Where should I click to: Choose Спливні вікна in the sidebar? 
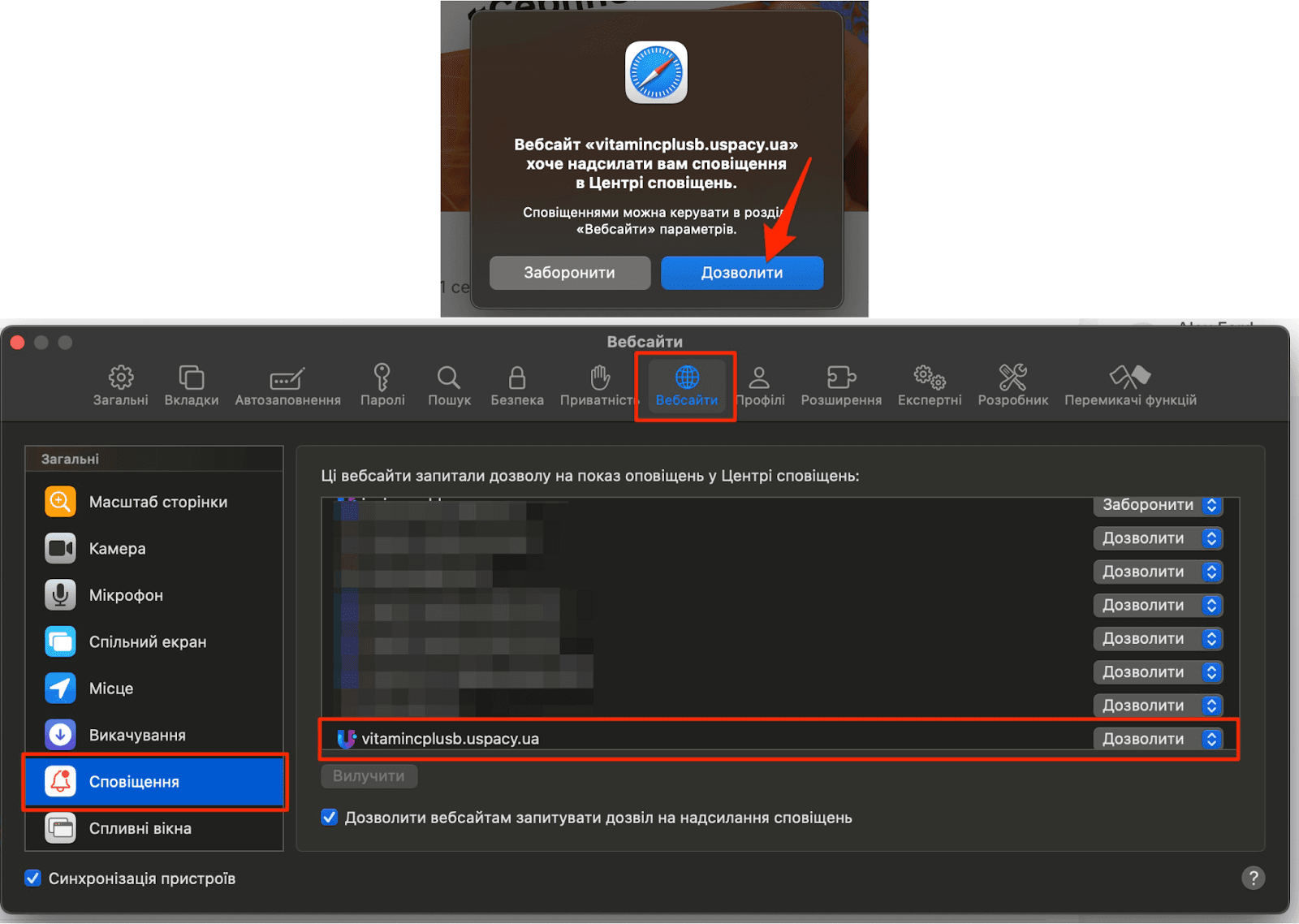[x=154, y=828]
